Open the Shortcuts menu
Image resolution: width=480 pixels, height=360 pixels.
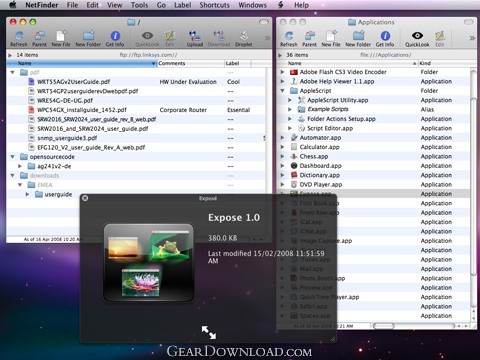point(214,5)
